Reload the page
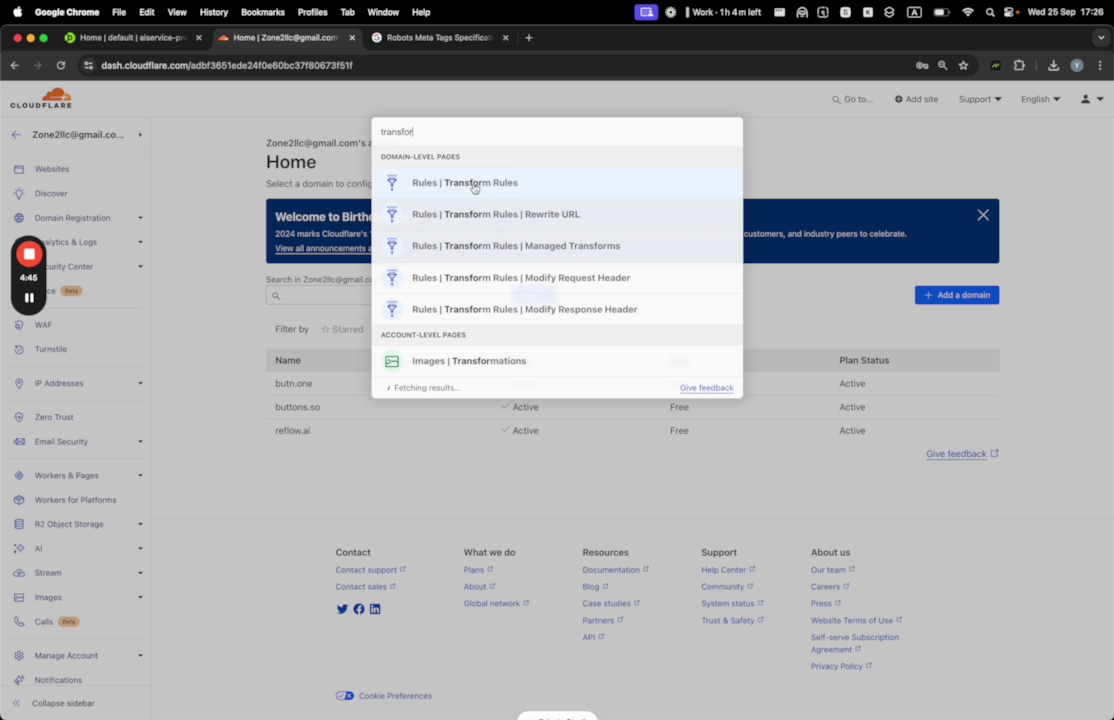The image size is (1114, 720). 61,65
